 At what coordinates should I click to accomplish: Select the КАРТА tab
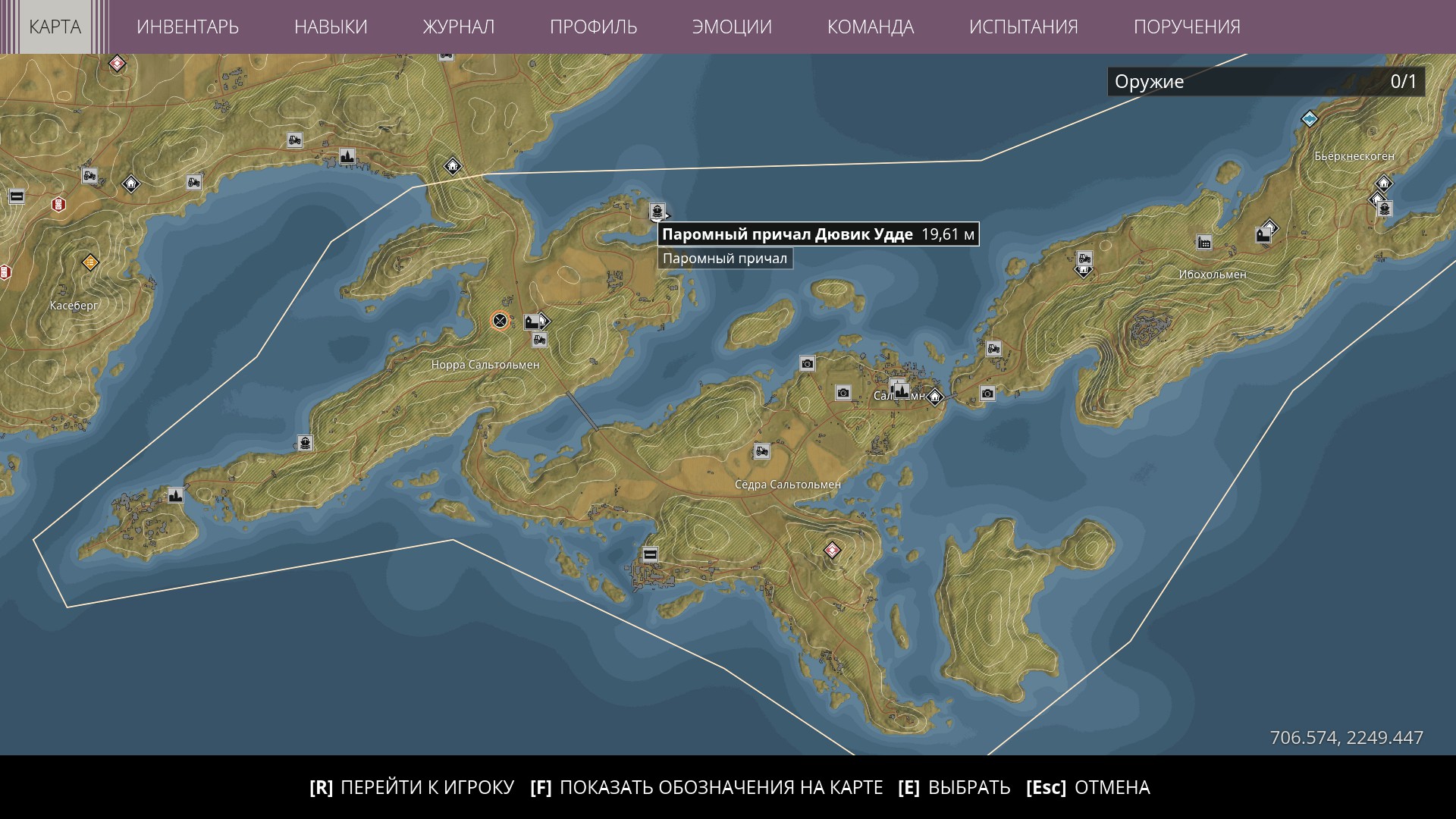click(x=55, y=27)
